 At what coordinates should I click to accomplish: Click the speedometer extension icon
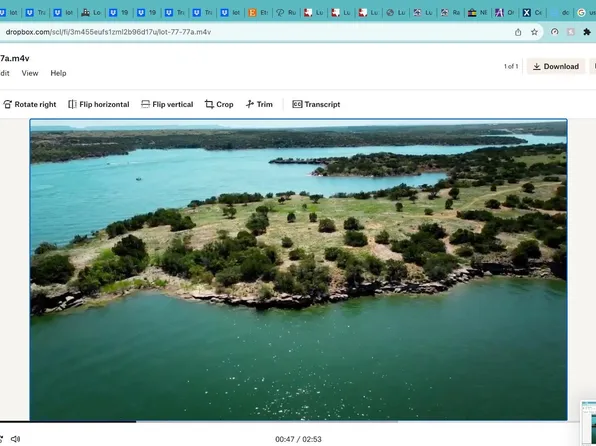pos(555,32)
